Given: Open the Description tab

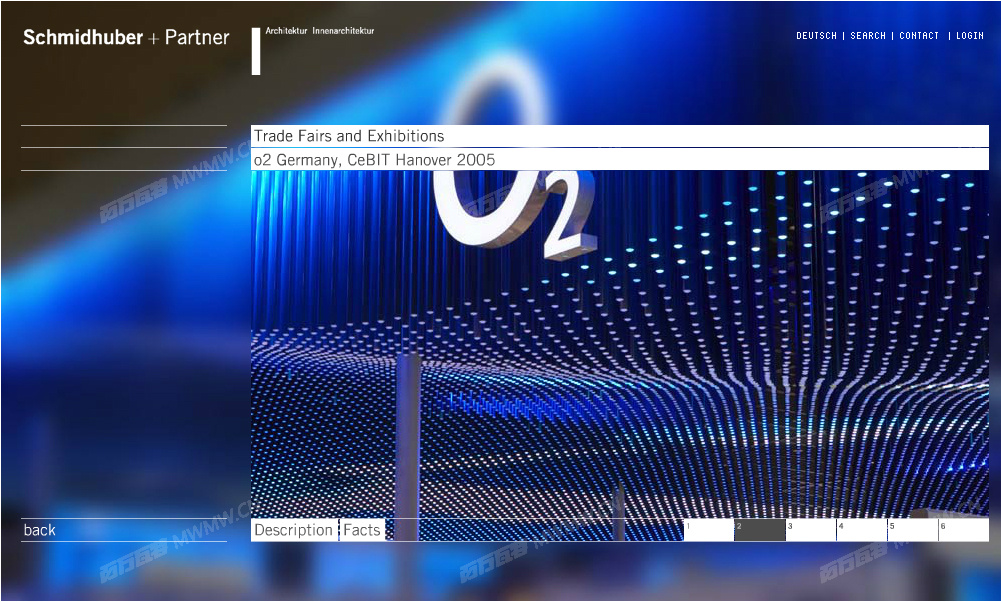Looking at the screenshot, I should pos(294,530).
